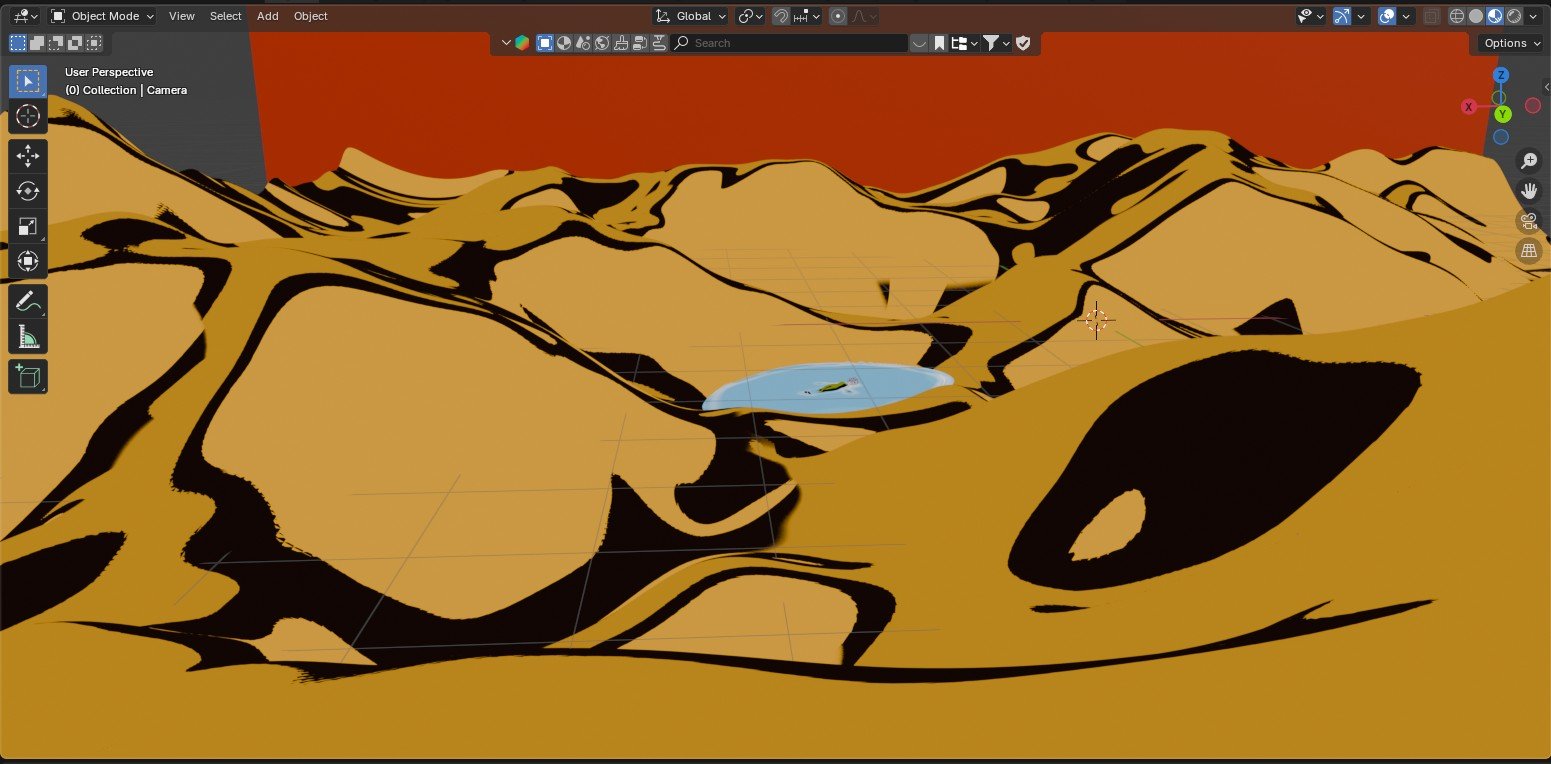Choose the Intersect selection mode icon
The width and height of the screenshot is (1551, 764).
pyautogui.click(x=94, y=43)
